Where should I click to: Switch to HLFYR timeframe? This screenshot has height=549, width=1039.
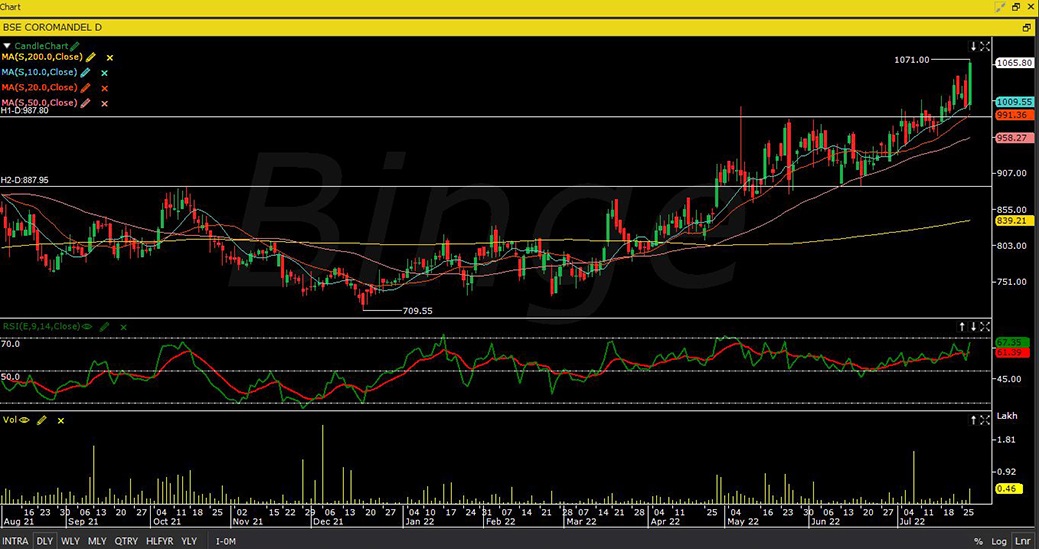click(159, 541)
